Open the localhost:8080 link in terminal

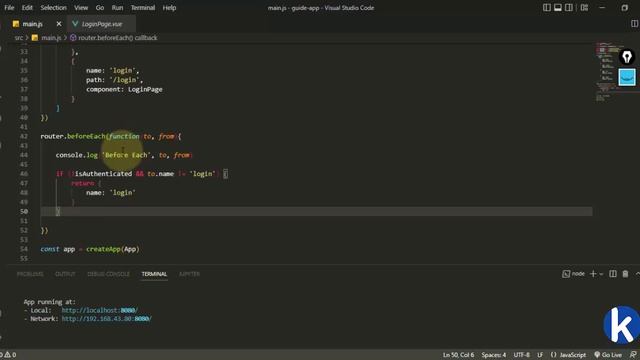tap(100, 310)
